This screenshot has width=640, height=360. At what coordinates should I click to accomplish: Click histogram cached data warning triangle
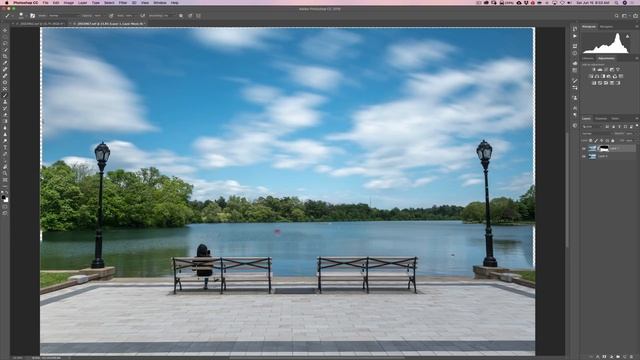[x=628, y=37]
